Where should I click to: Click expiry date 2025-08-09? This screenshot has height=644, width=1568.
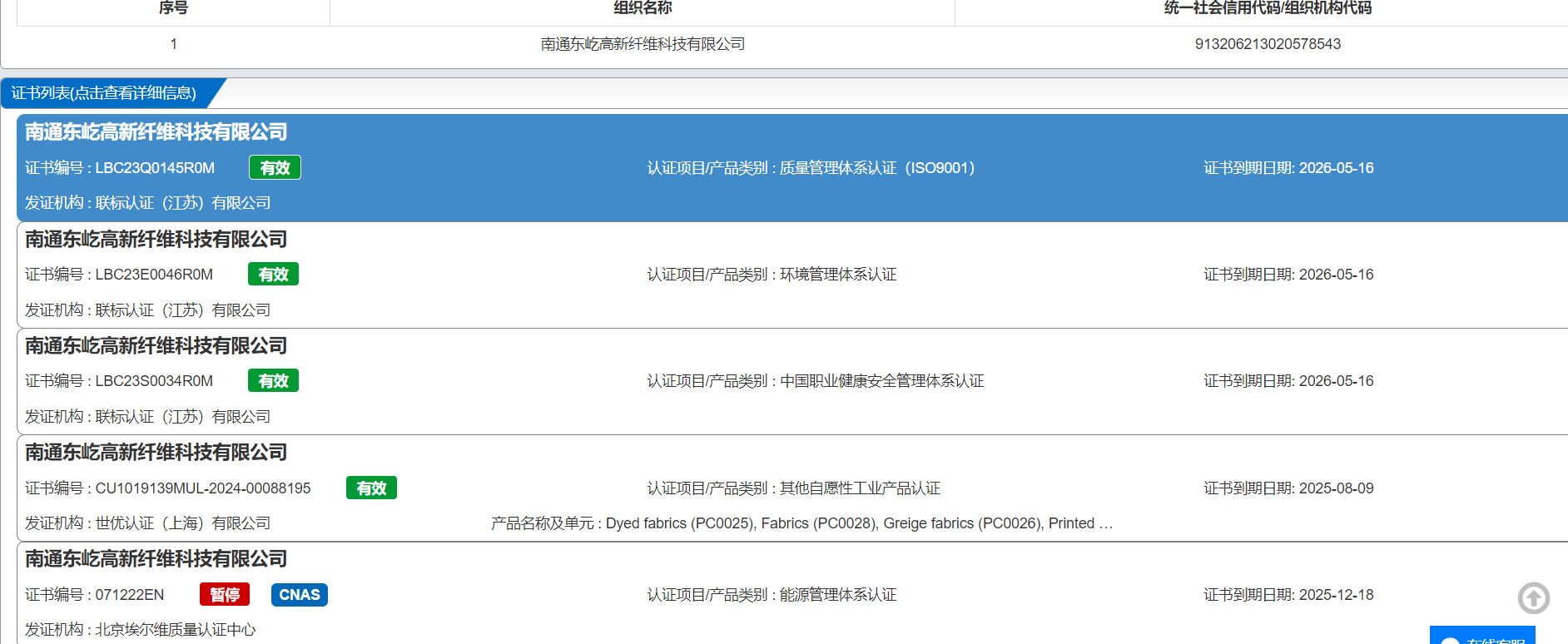click(x=1337, y=488)
